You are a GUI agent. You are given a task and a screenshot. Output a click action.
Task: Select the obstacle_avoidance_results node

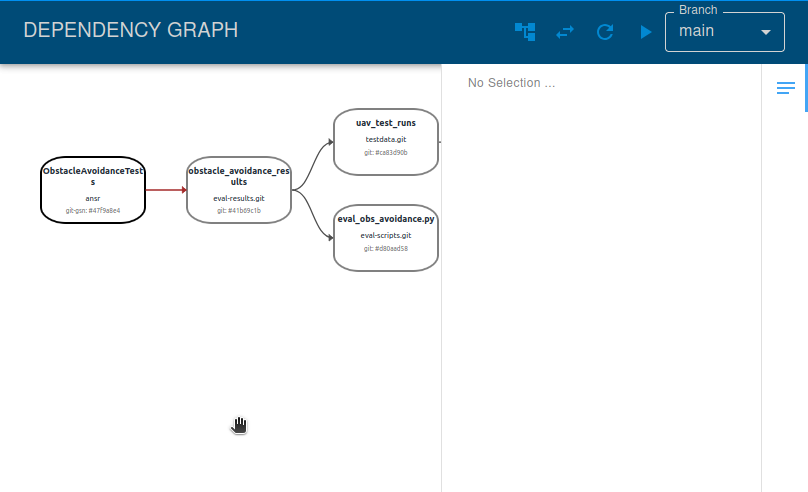click(x=239, y=190)
